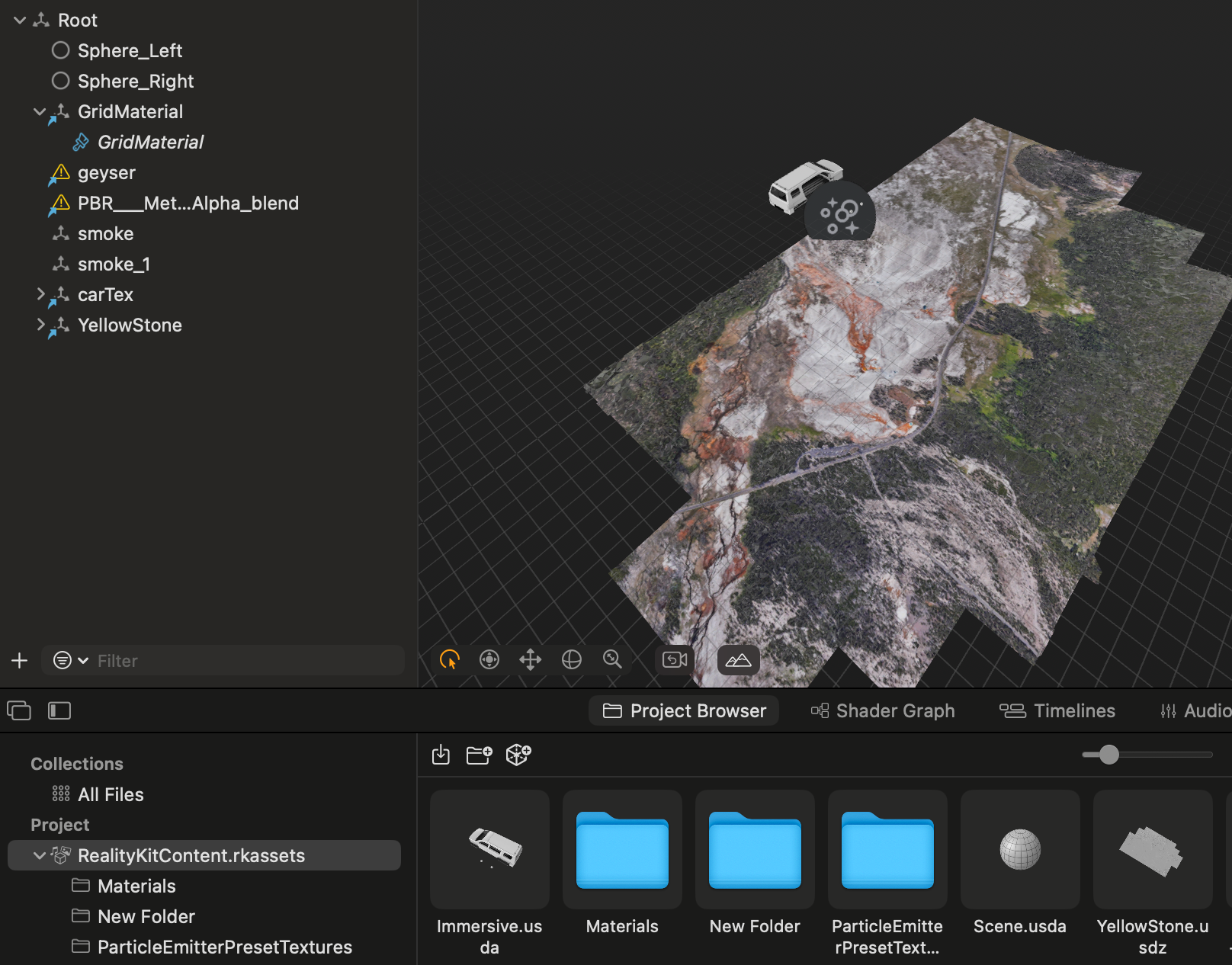Screen dimensions: 1232x965
Task: Switch to Shader Graph tab
Action: click(x=882, y=710)
